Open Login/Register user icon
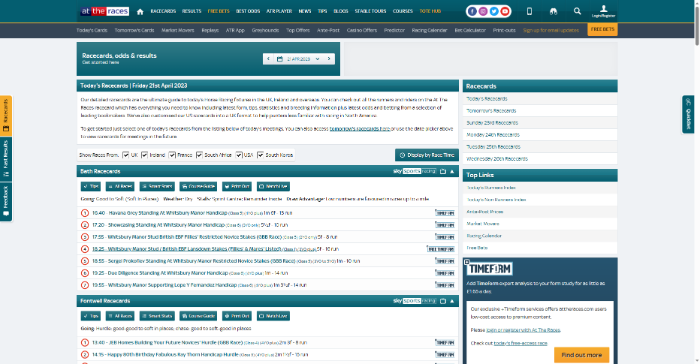 (604, 11)
